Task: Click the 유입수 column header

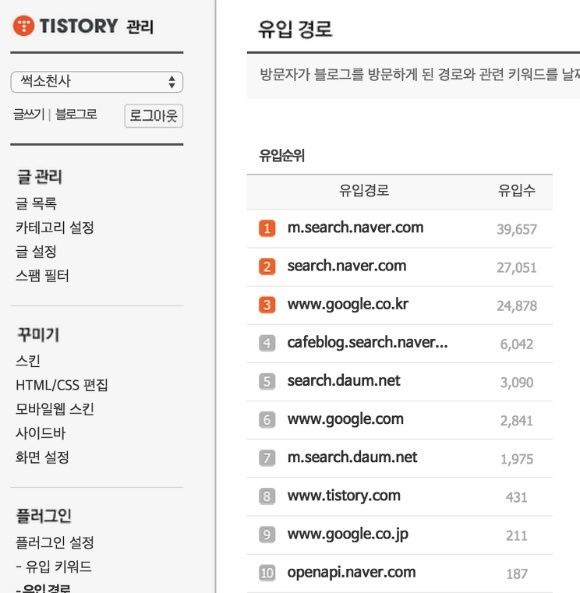Action: (x=516, y=190)
